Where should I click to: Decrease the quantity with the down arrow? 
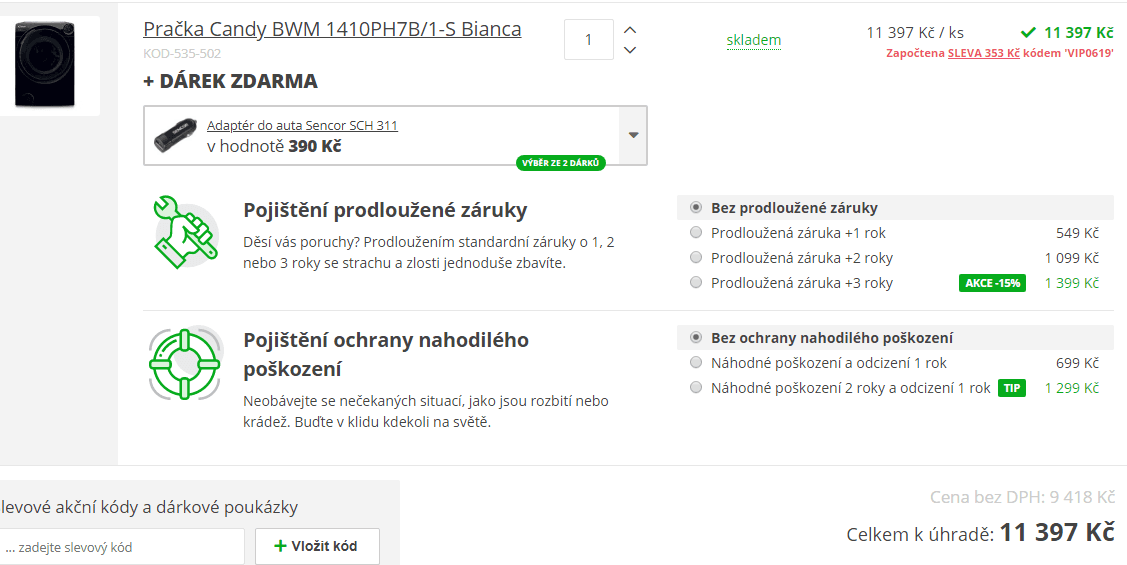(630, 50)
